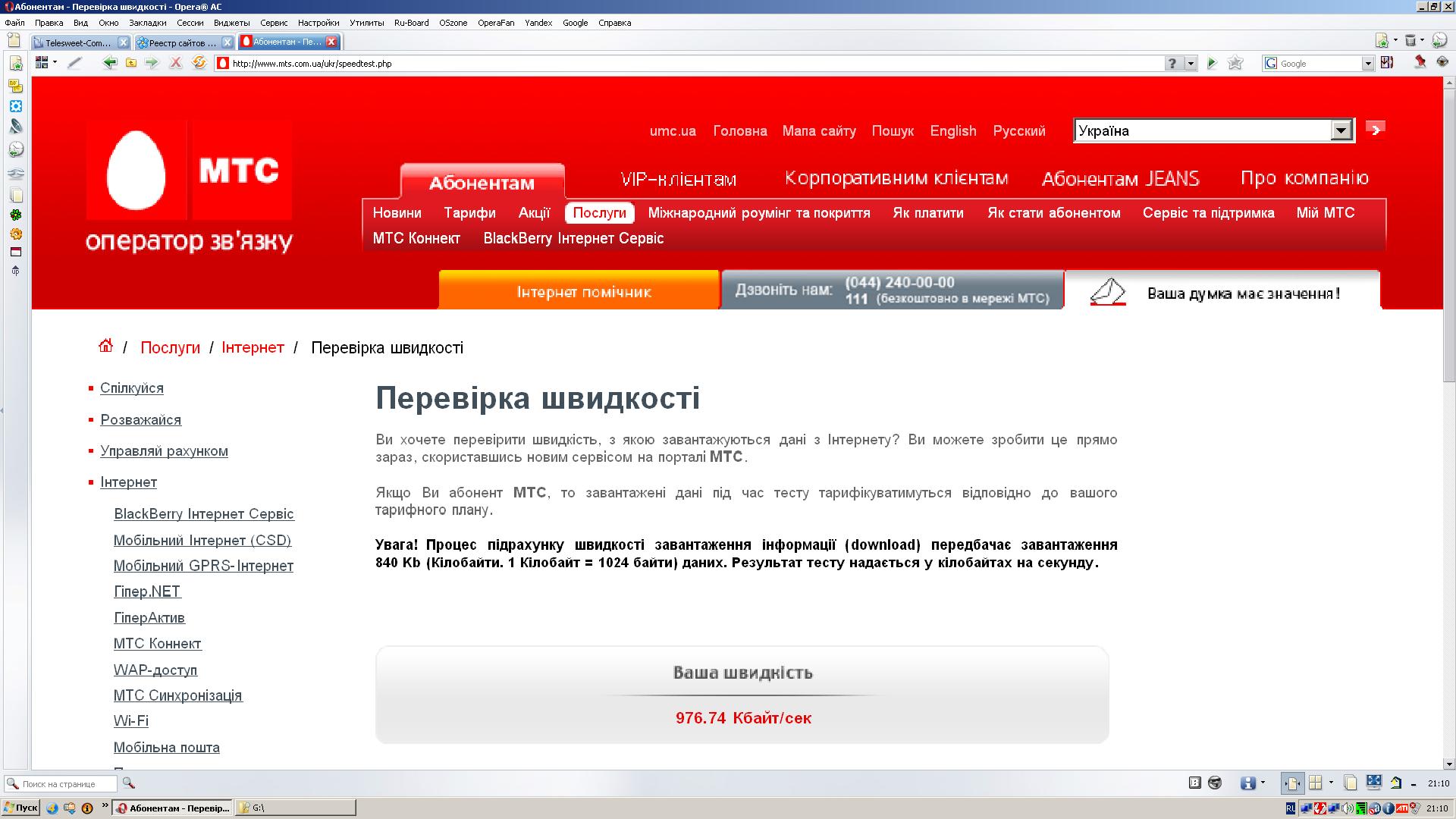Toggle the tile windows grid button
Image resolution: width=1456 pixels, height=819 pixels.
tap(1316, 783)
